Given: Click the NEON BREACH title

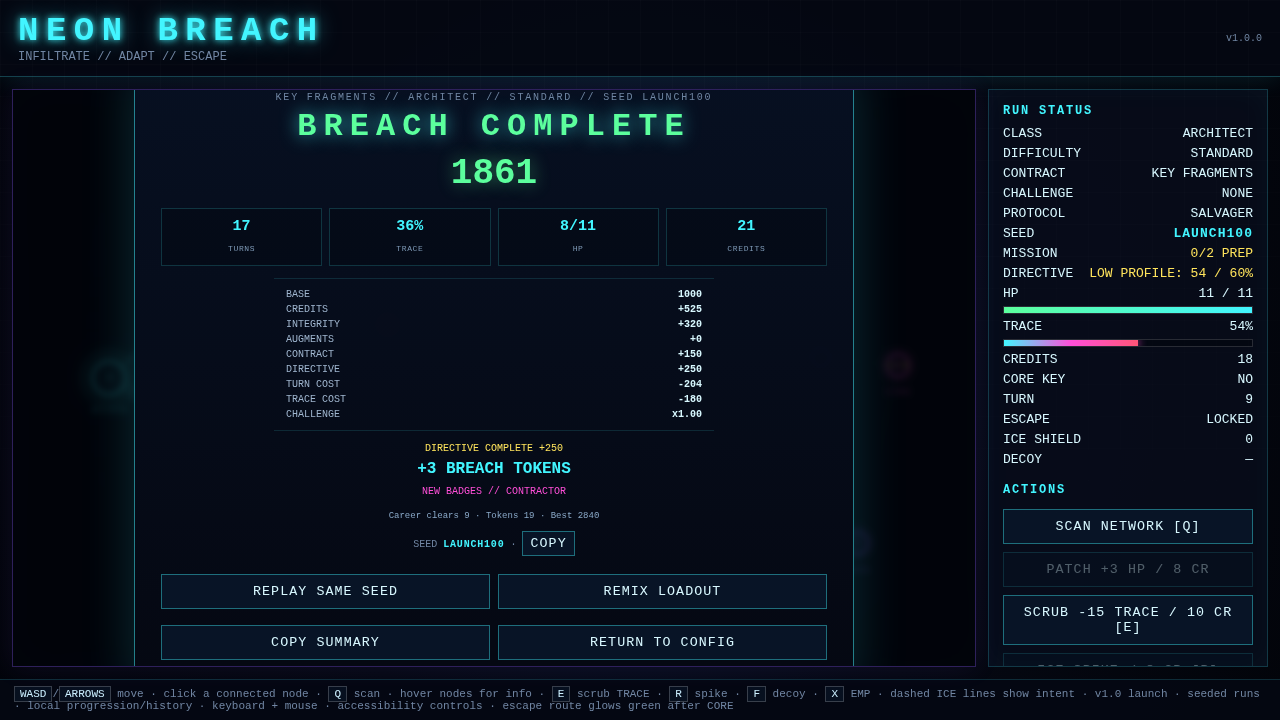Looking at the screenshot, I should pyautogui.click(x=170, y=30).
